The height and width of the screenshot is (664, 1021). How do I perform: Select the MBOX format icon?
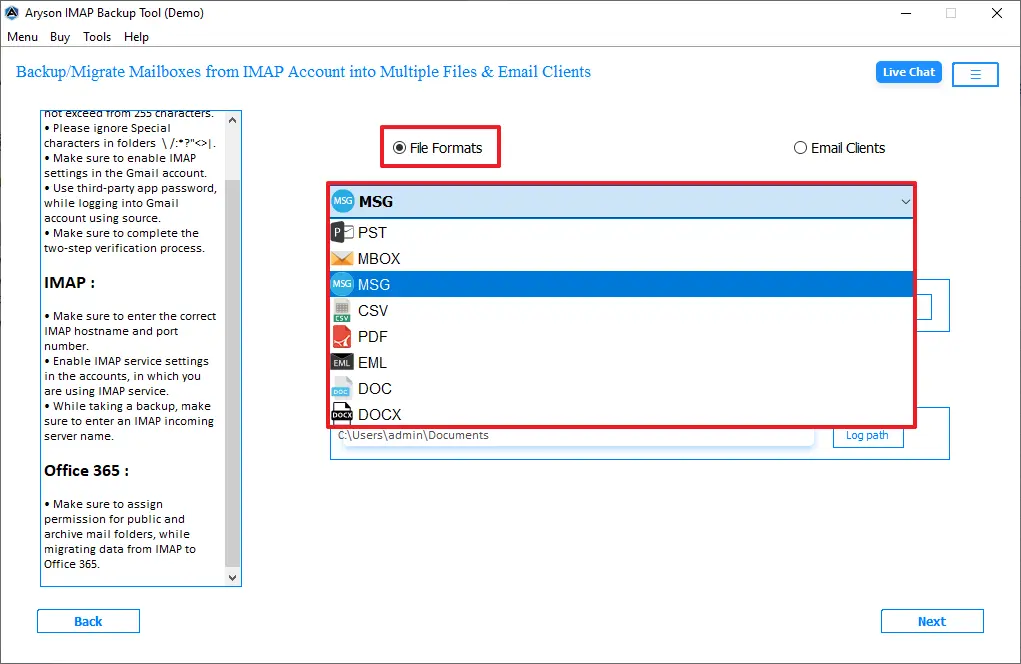pos(341,258)
